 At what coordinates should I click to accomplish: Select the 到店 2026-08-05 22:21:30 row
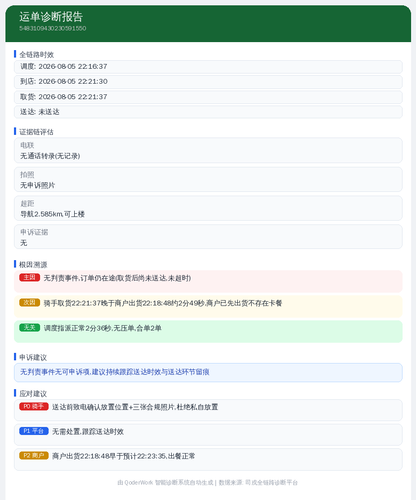[208, 82]
